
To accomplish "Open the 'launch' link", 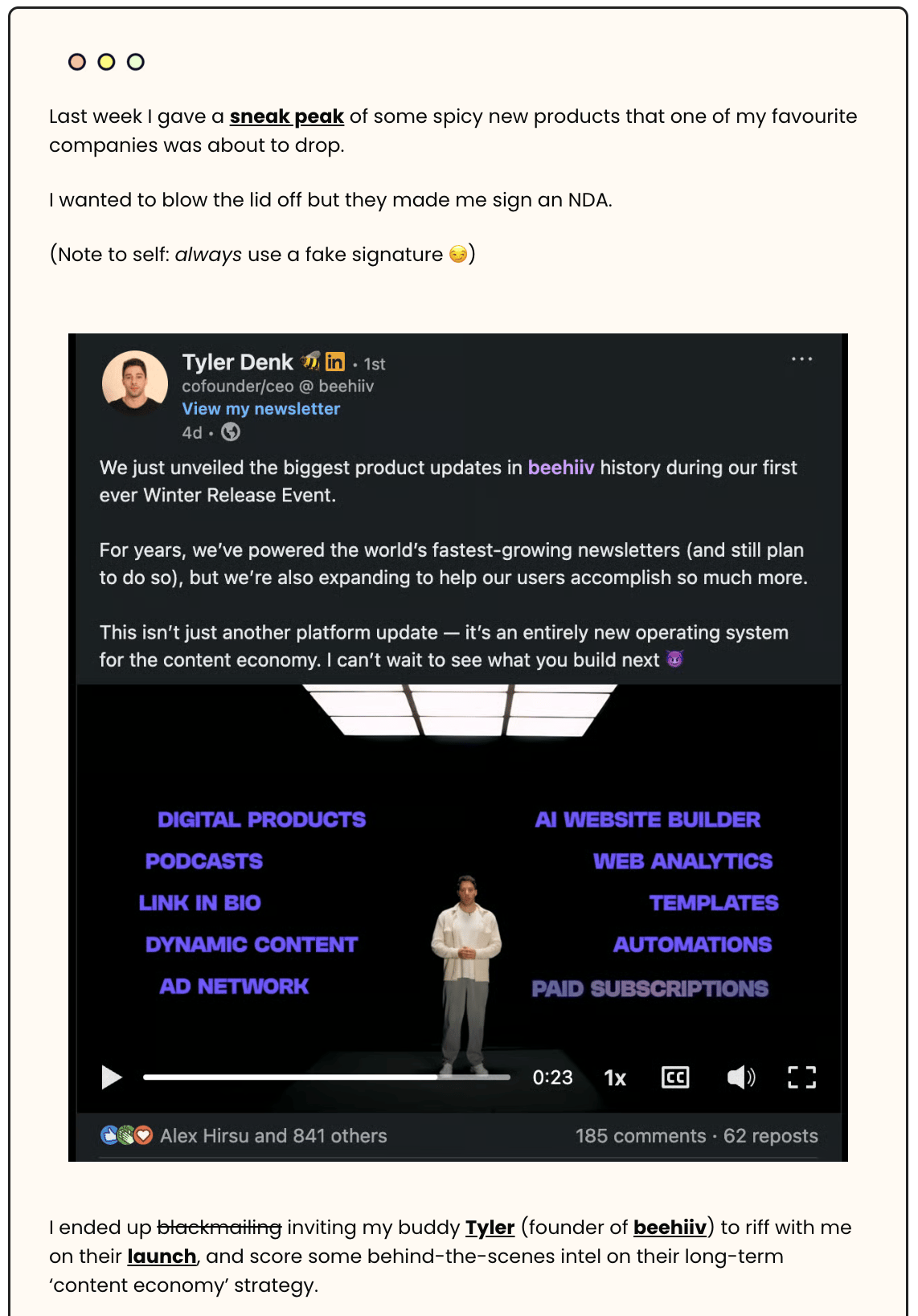I will pyautogui.click(x=162, y=1257).
